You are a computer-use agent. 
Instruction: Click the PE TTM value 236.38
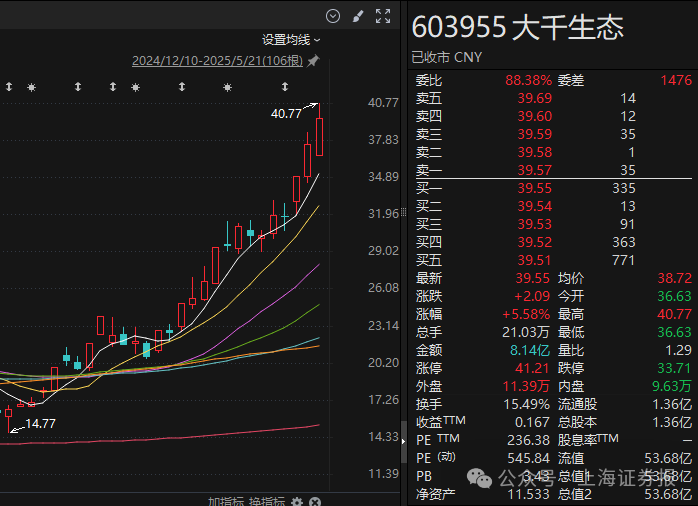coord(529,441)
